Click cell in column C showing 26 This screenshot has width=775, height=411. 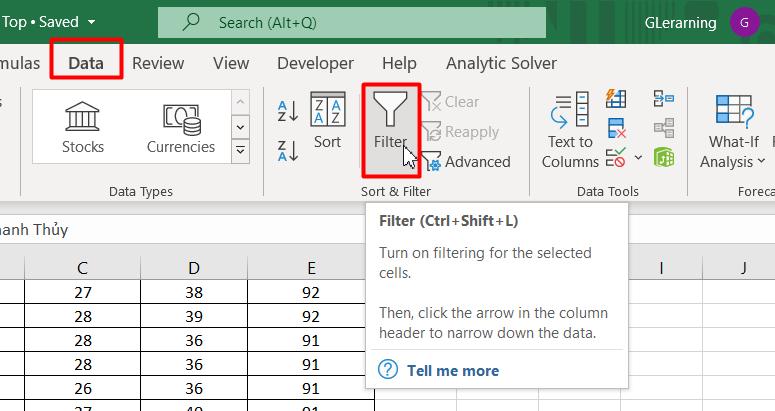pos(83,388)
